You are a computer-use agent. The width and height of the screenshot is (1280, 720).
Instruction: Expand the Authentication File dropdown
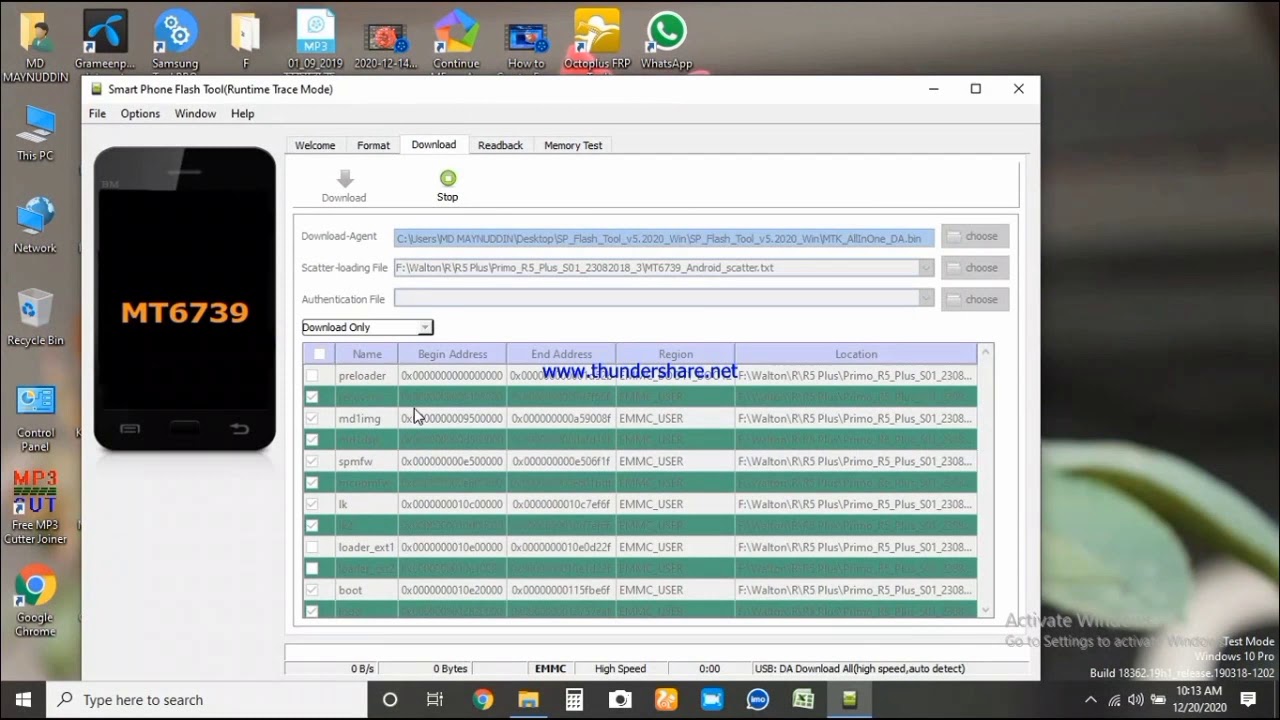(x=926, y=299)
